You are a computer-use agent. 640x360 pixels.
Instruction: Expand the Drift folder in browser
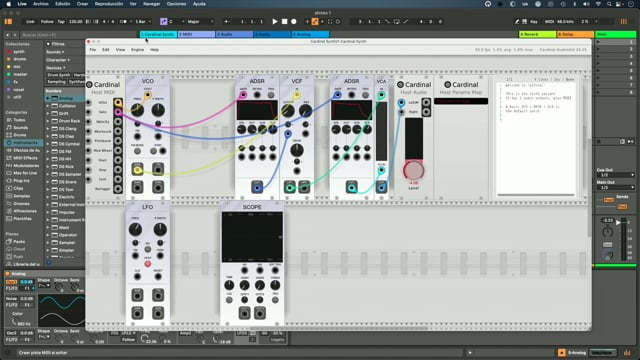(48, 113)
